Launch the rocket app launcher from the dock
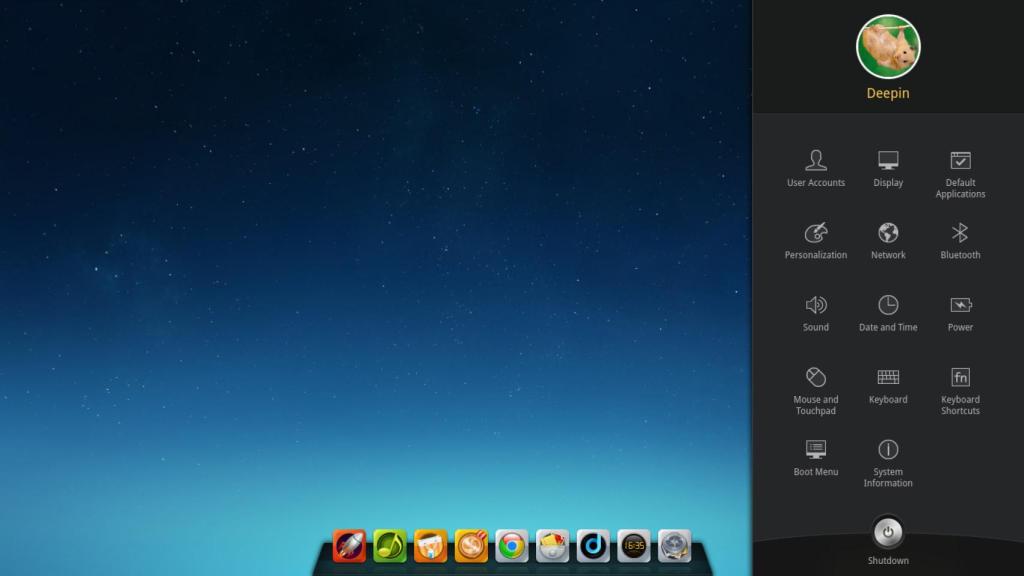This screenshot has height=576, width=1024. [347, 547]
